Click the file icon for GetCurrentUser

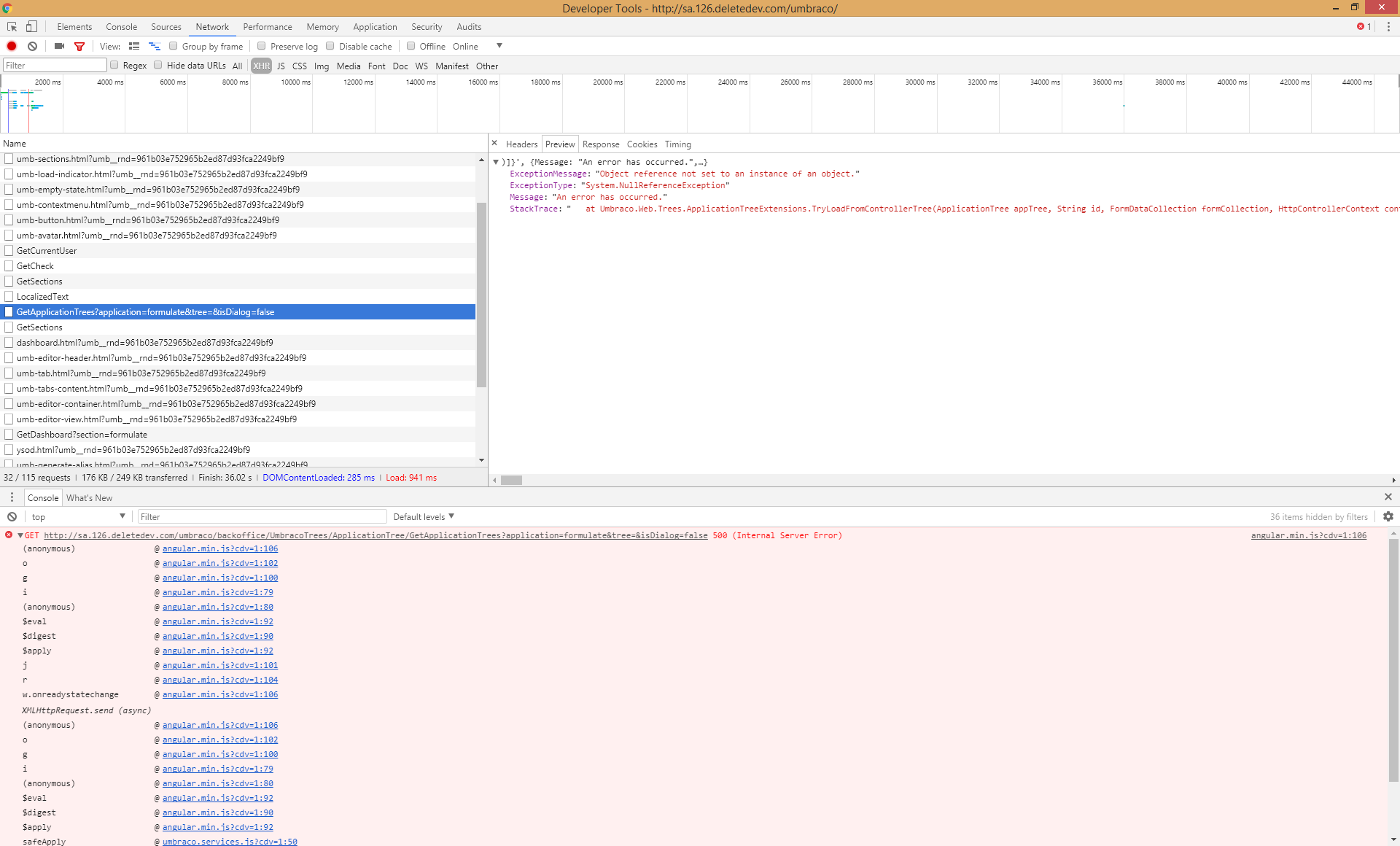tap(9, 251)
